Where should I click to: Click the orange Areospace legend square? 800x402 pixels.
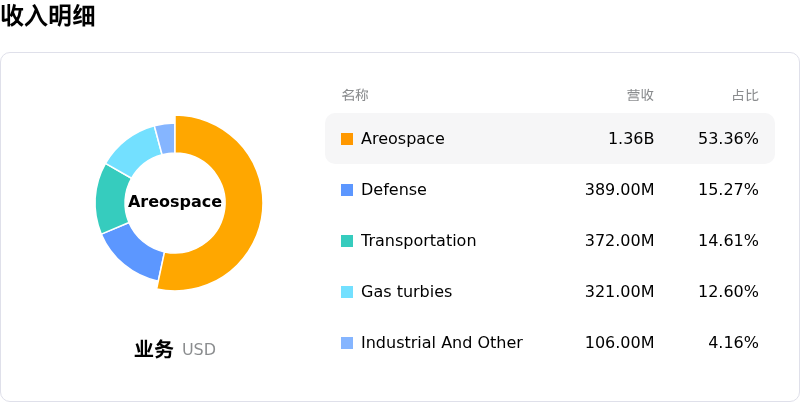pyautogui.click(x=347, y=139)
